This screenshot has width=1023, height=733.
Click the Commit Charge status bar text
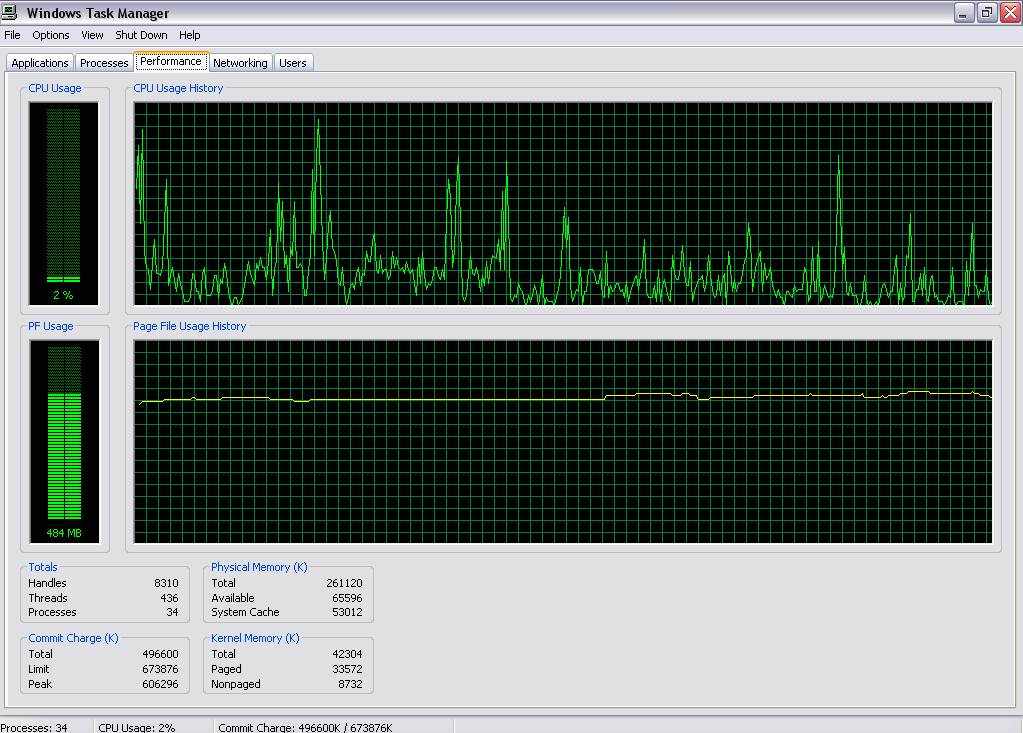click(x=305, y=727)
